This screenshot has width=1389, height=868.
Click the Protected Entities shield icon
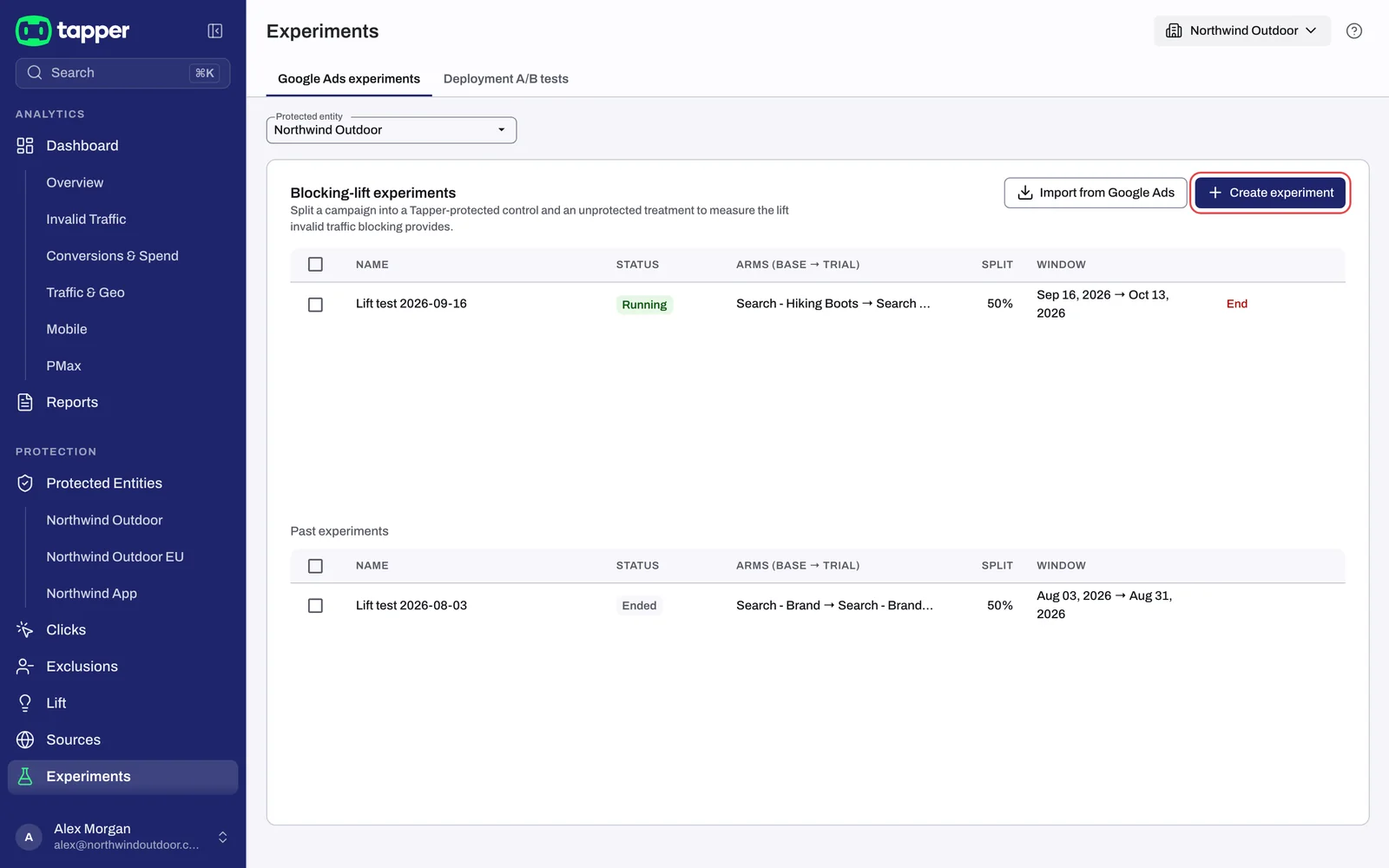[x=25, y=483]
